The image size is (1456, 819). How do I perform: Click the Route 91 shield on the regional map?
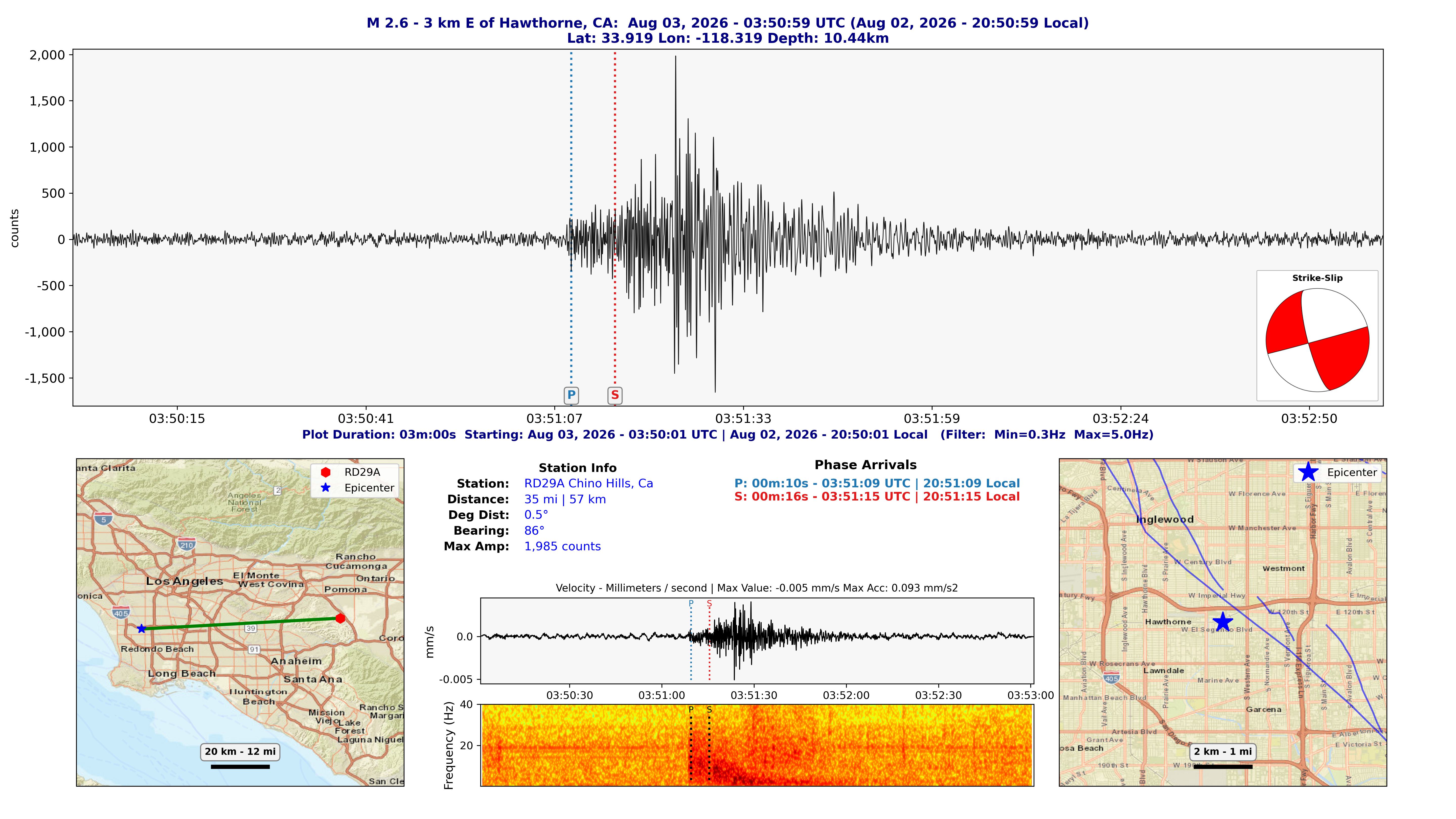click(x=254, y=649)
